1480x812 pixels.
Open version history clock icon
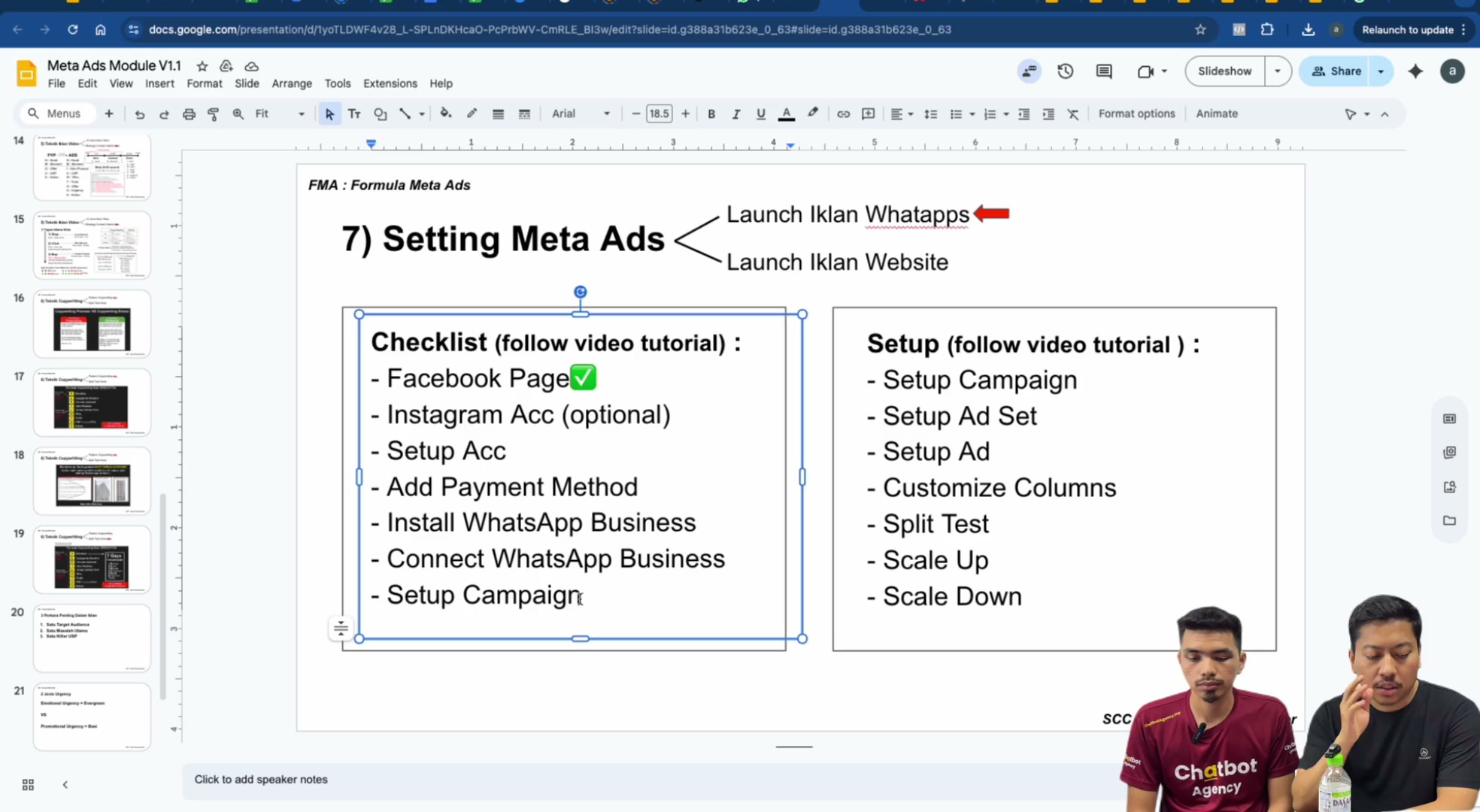(1065, 71)
